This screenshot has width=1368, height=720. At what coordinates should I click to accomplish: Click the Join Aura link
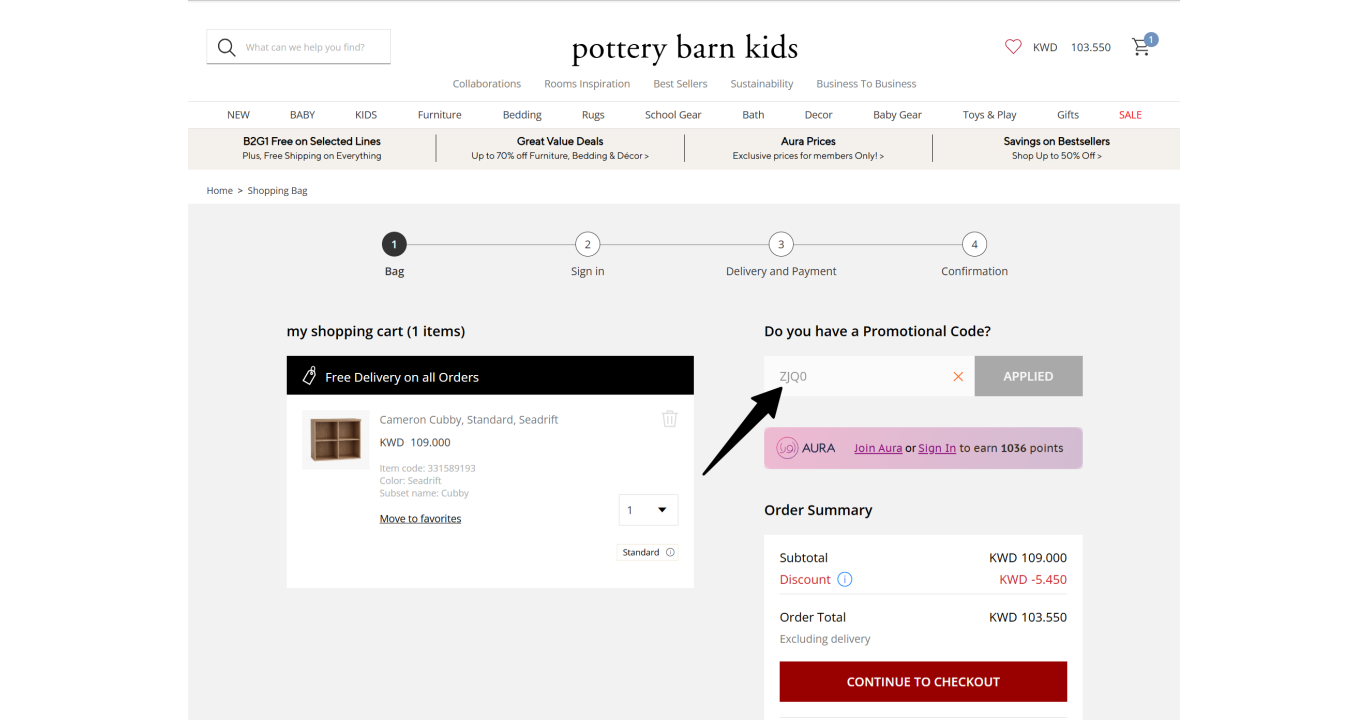click(x=878, y=448)
